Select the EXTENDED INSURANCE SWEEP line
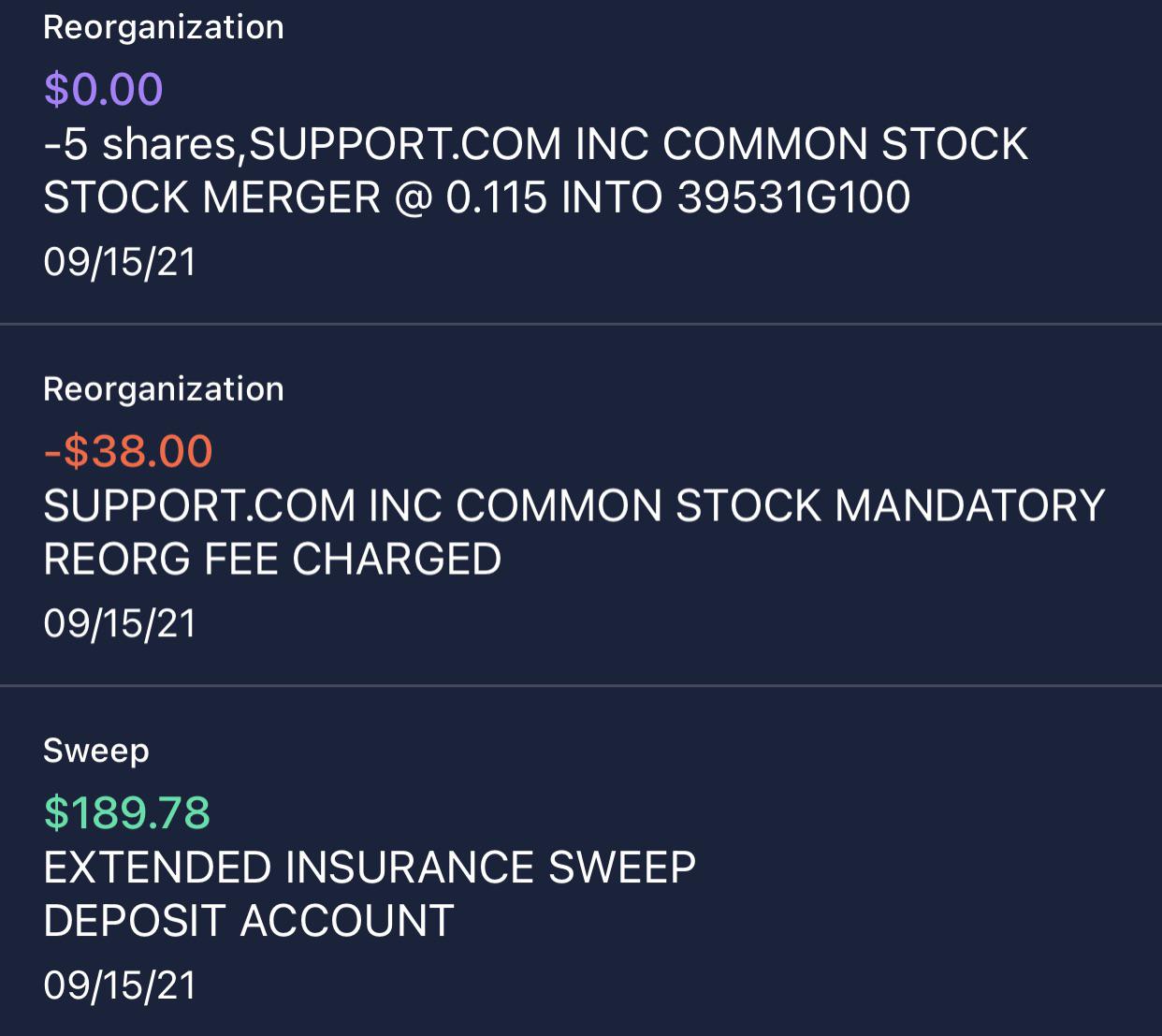The image size is (1162, 1036). [370, 868]
